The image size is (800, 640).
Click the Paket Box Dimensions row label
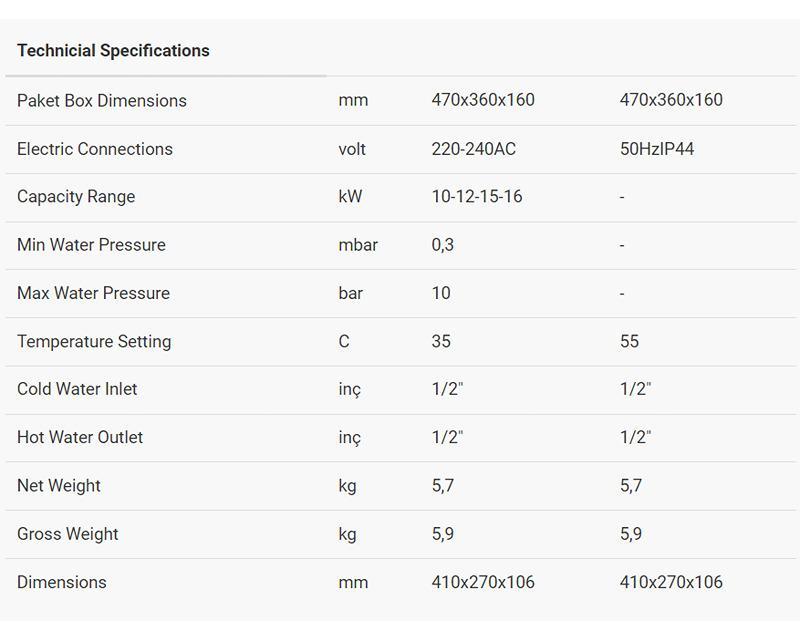[102, 101]
